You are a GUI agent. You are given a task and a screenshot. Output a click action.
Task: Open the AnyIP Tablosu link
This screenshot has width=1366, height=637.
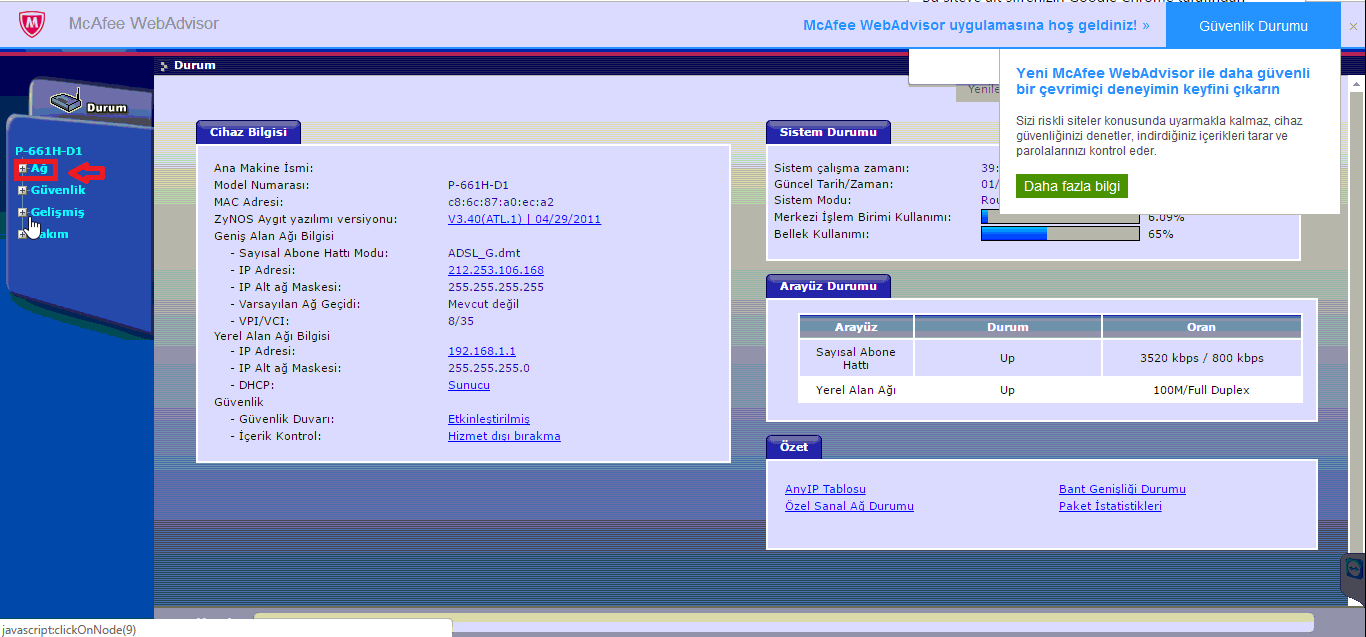click(x=825, y=489)
